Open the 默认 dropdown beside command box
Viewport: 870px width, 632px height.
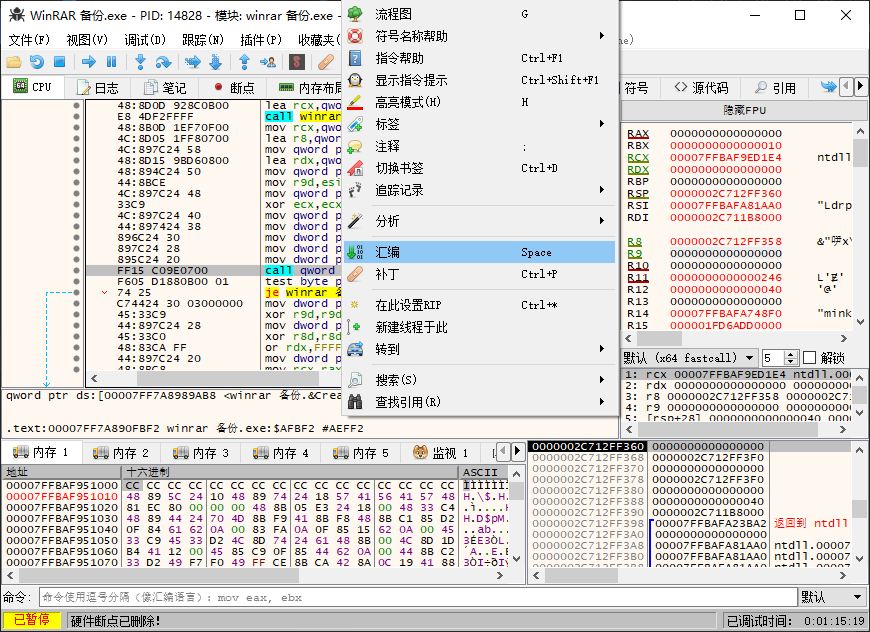click(832, 598)
